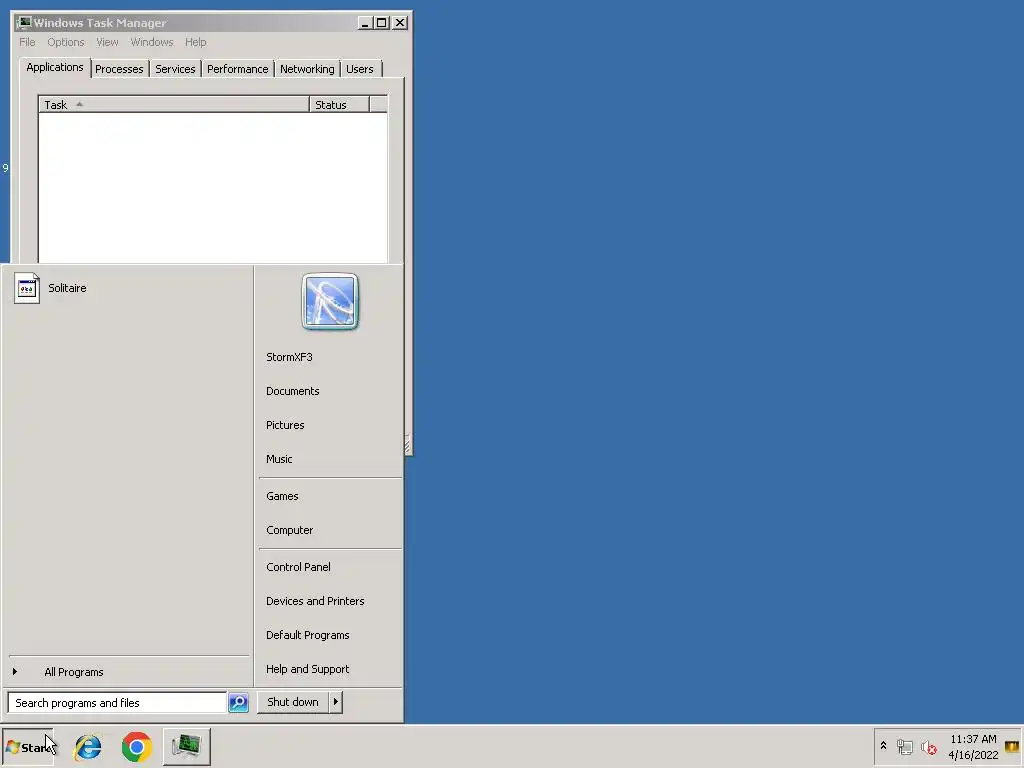This screenshot has height=768, width=1024.
Task: Open Computer from the Start menu
Action: point(289,530)
